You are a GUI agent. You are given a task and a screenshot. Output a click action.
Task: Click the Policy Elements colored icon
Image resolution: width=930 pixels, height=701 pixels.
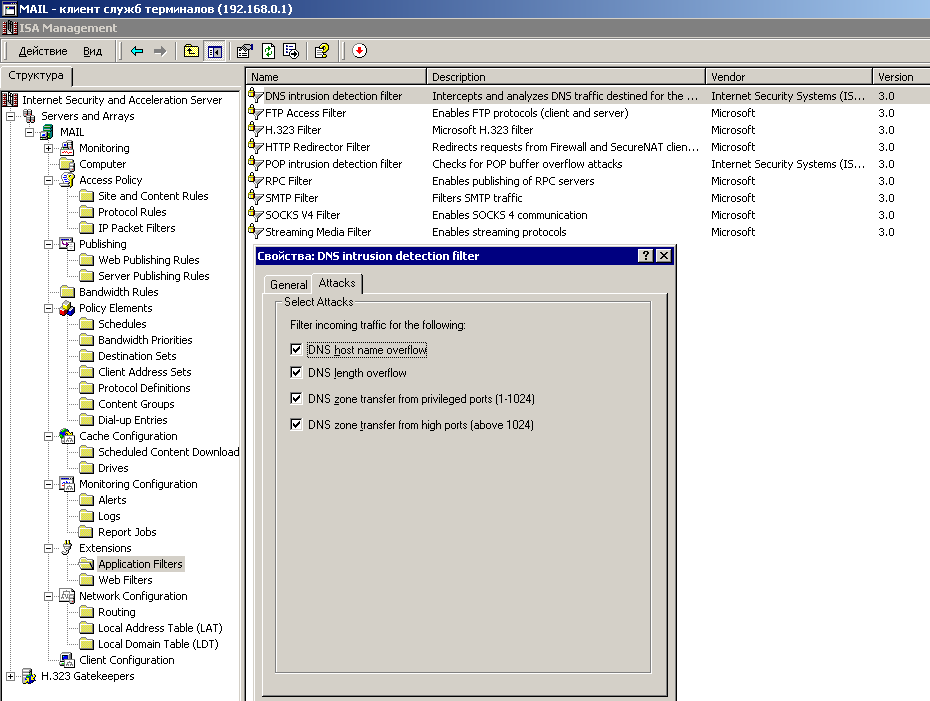pos(67,308)
